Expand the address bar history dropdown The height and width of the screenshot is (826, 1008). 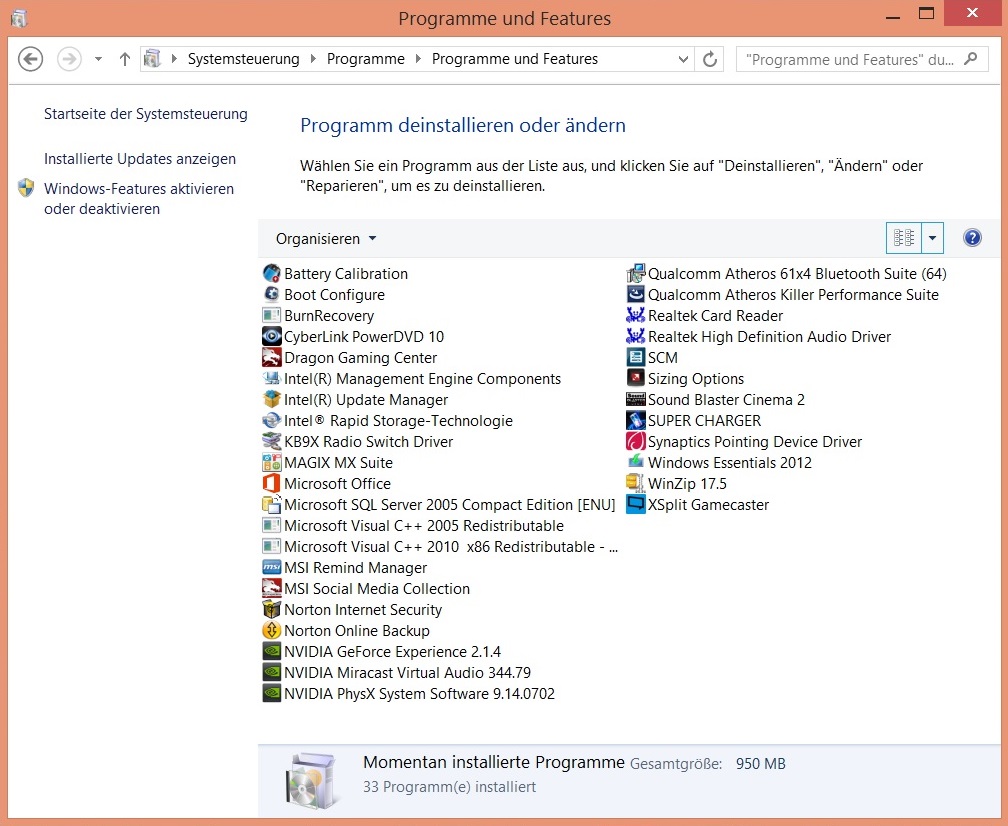(683, 59)
